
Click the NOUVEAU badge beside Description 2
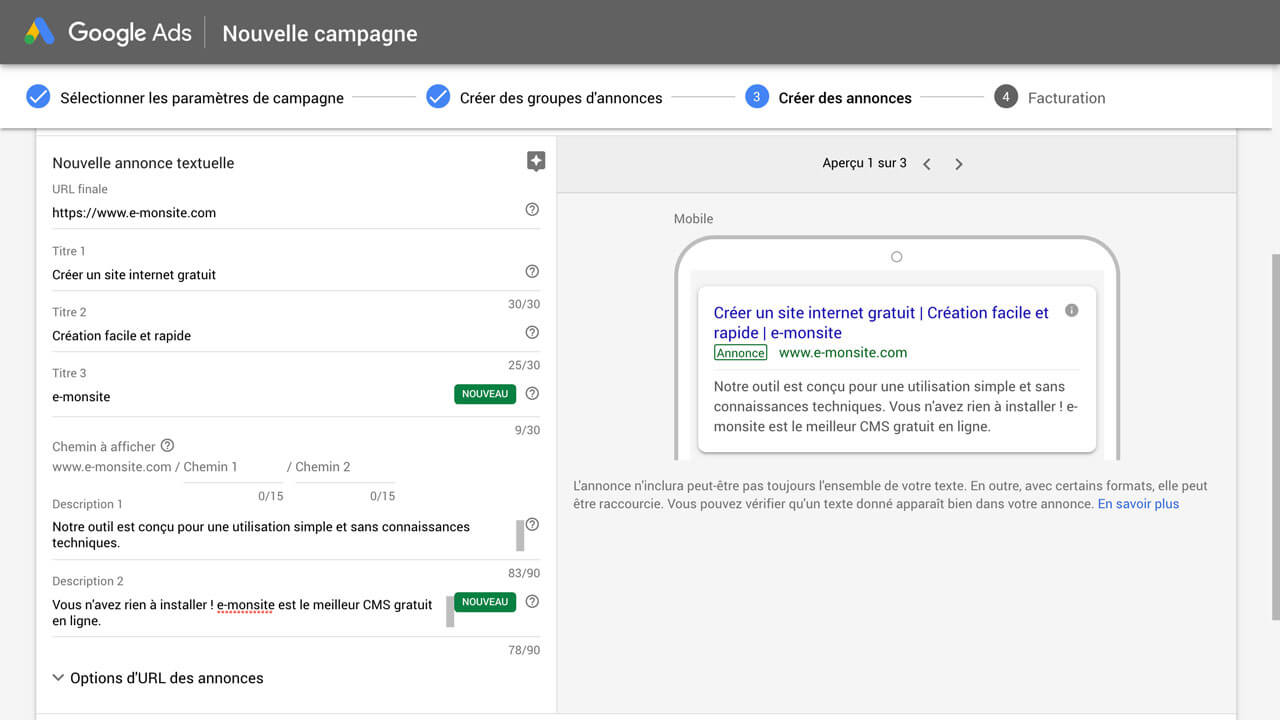(485, 602)
